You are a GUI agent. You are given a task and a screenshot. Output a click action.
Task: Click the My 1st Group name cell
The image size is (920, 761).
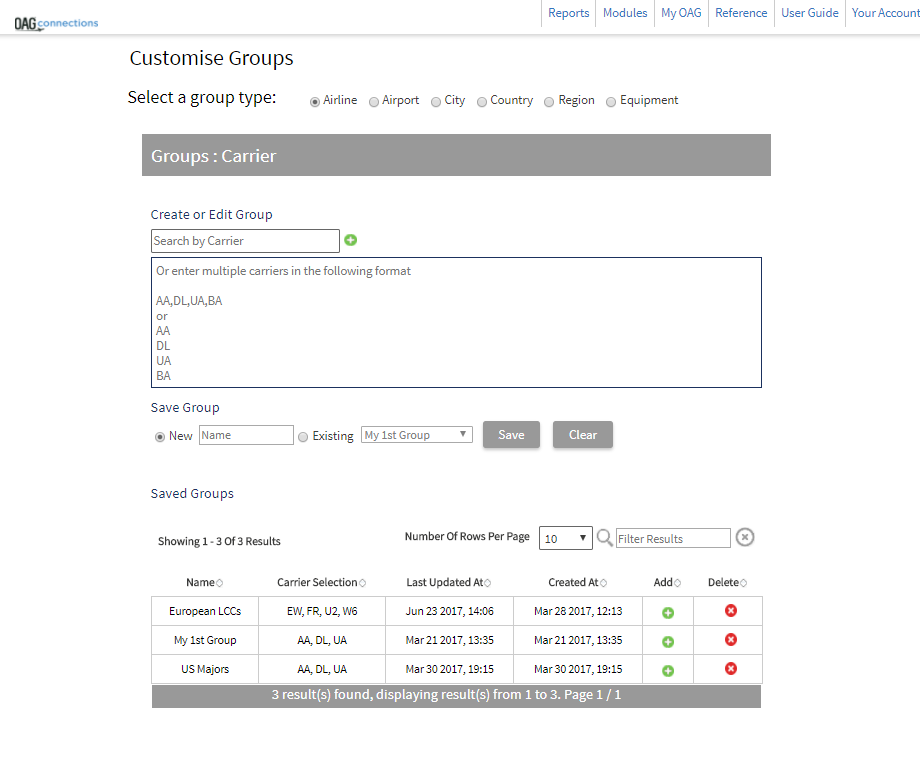tap(205, 640)
